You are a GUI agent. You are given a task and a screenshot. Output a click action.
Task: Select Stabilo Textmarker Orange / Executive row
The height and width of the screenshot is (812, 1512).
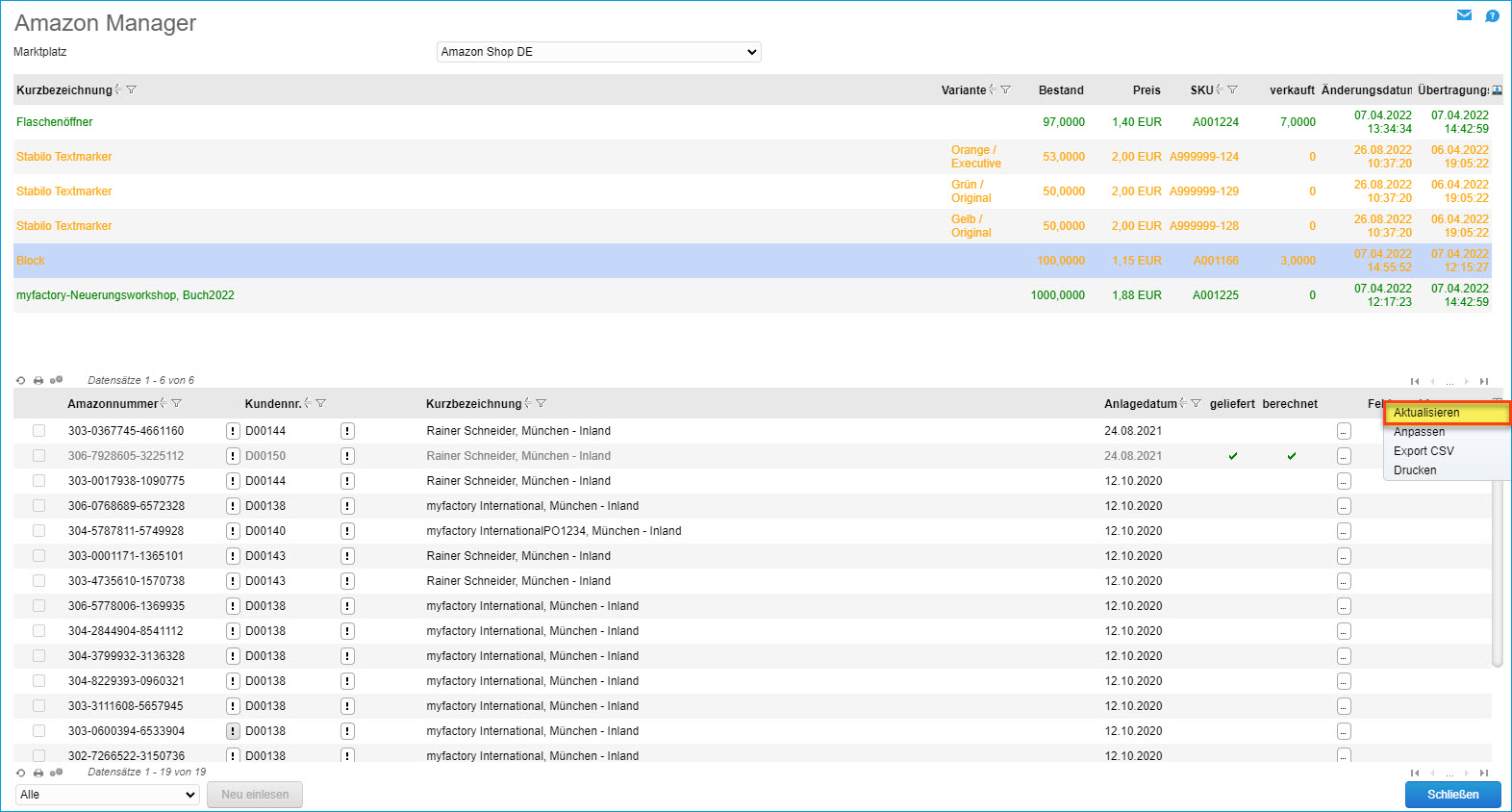[x=752, y=157]
